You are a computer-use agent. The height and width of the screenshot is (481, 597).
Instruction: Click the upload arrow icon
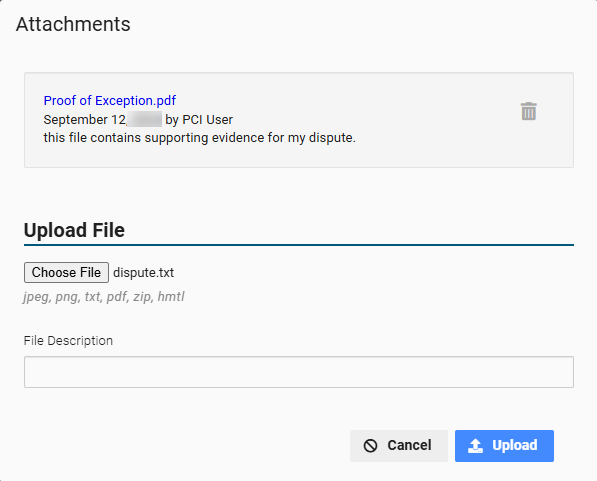click(475, 445)
